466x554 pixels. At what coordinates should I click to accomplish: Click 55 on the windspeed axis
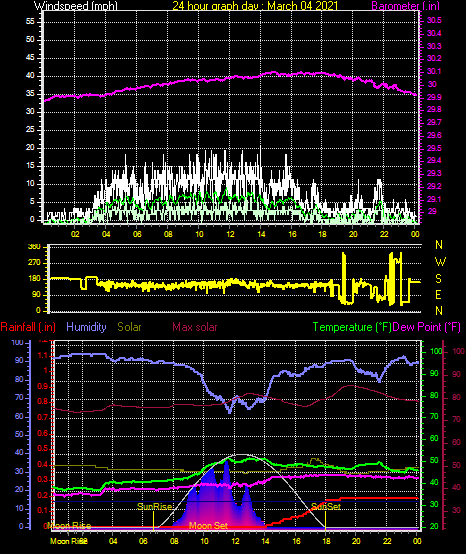click(x=30, y=22)
